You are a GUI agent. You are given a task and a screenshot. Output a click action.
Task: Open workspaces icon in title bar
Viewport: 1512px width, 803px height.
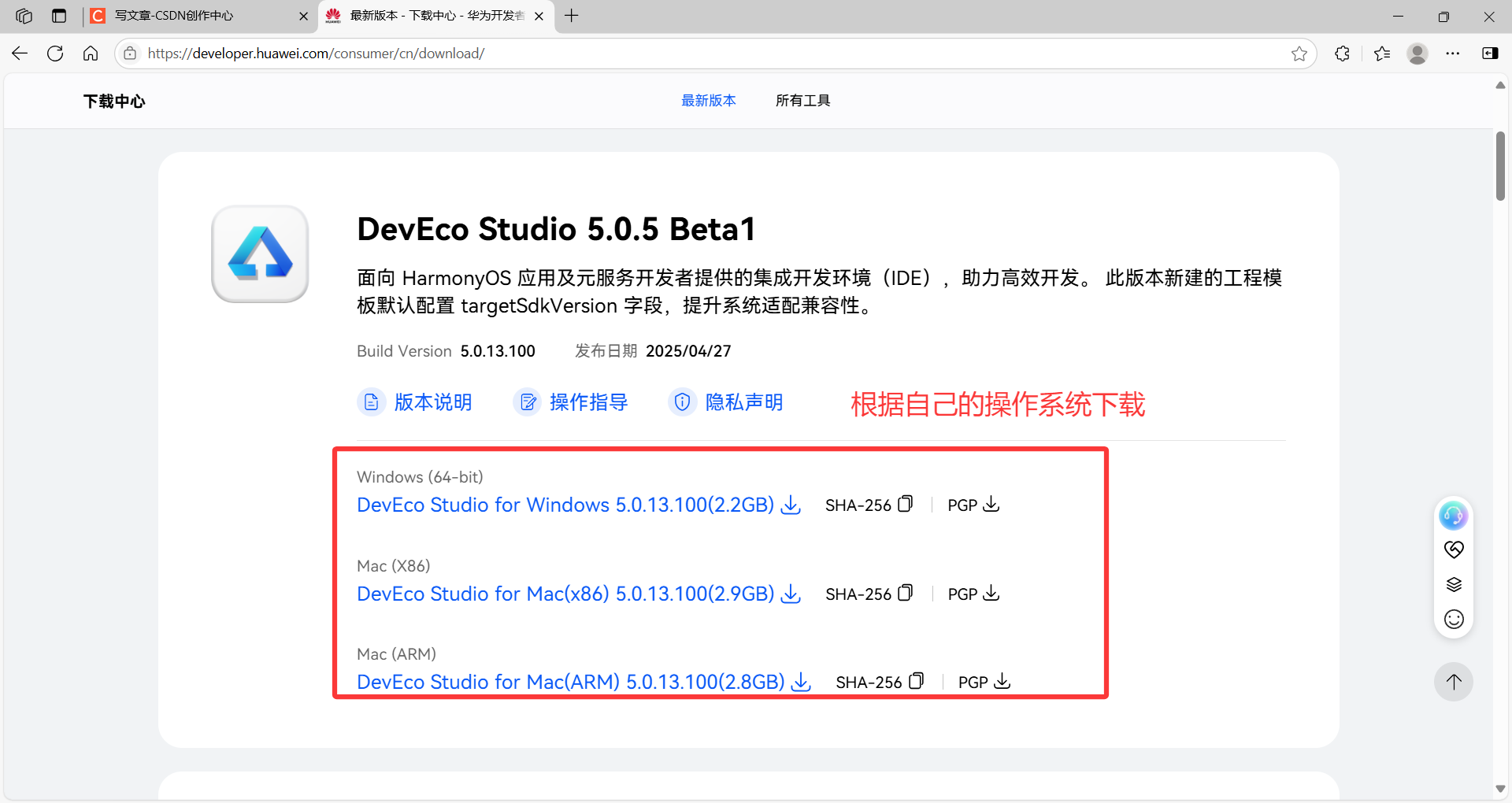(24, 16)
